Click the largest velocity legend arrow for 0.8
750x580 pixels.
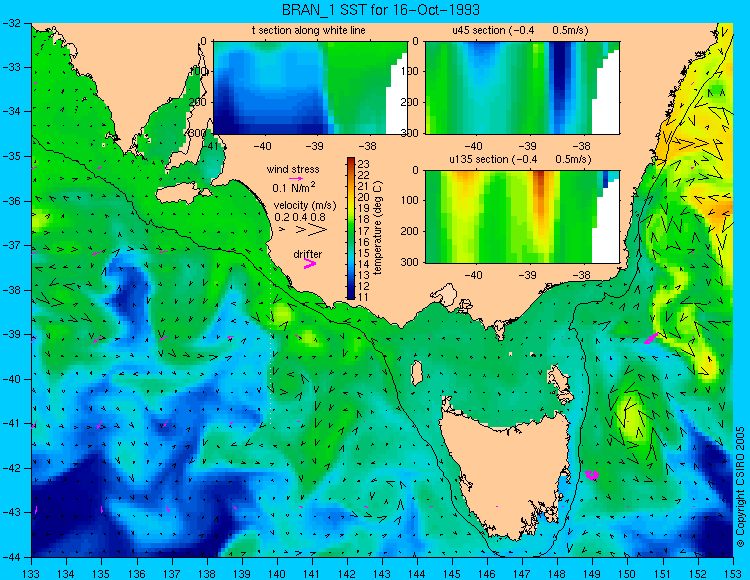click(317, 230)
